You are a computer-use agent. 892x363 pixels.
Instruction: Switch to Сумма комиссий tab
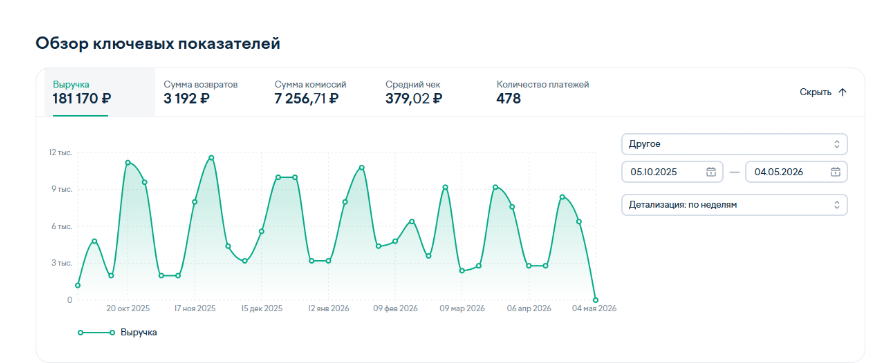point(310,92)
